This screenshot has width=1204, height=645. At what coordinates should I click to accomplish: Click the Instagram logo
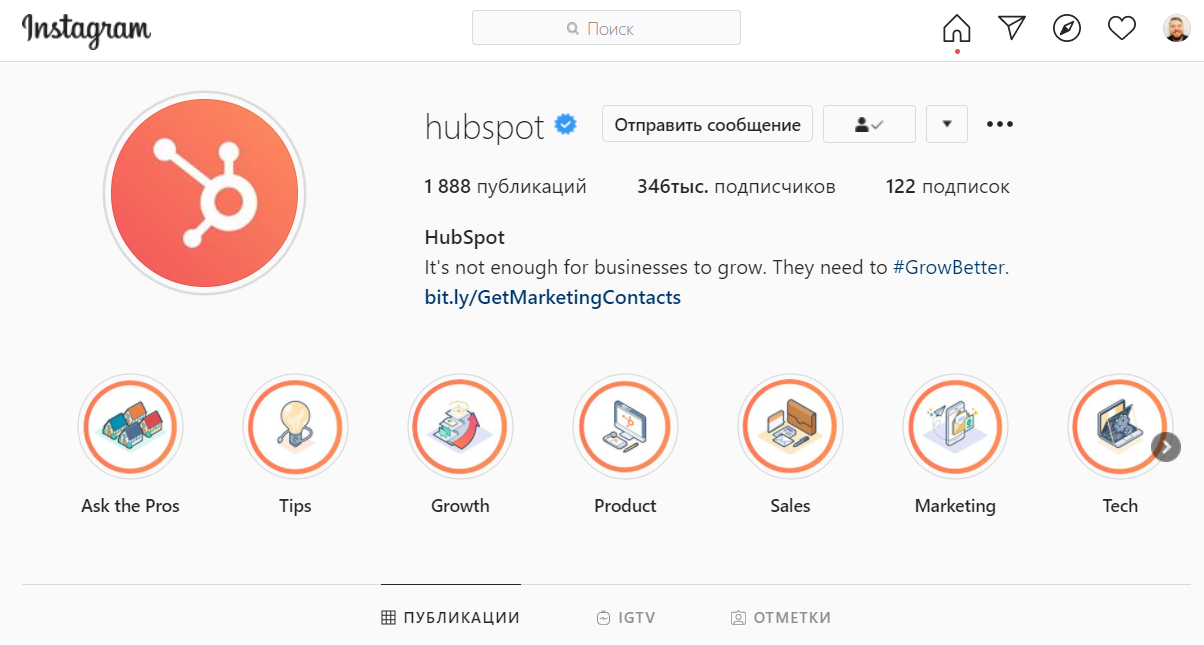[x=86, y=29]
